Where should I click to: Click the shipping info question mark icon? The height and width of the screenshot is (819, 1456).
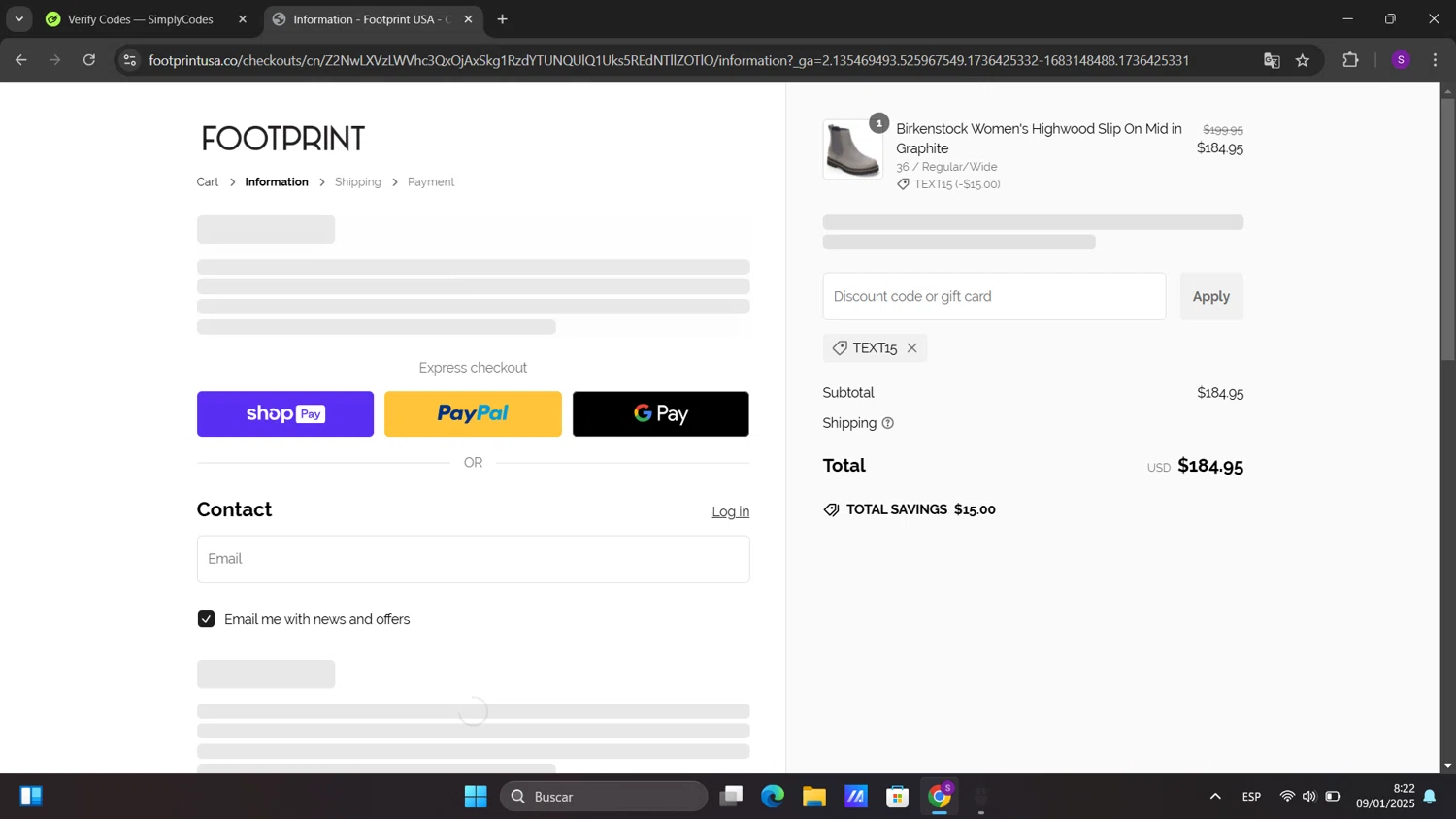click(887, 423)
